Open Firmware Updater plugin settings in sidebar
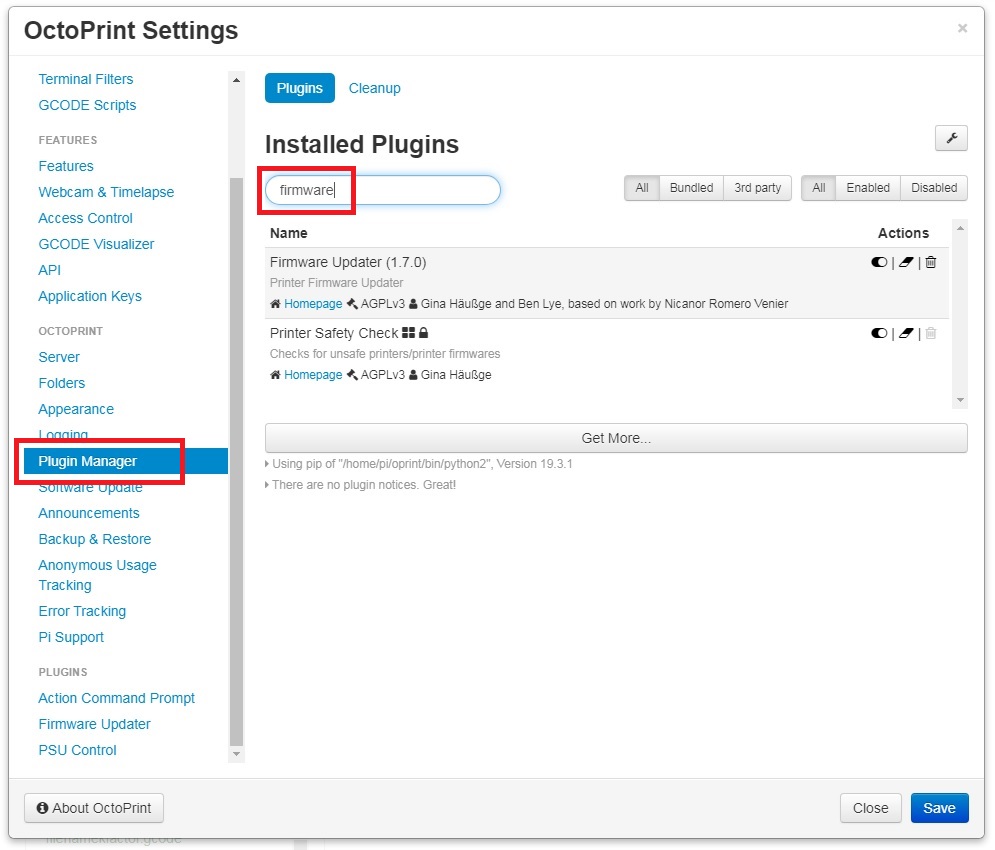 coord(95,724)
